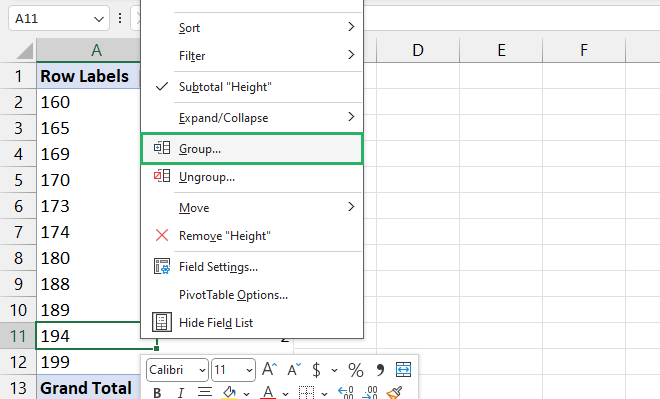This screenshot has height=399, width=660.
Task: Select cell A6 containing 173
Action: tap(88, 206)
